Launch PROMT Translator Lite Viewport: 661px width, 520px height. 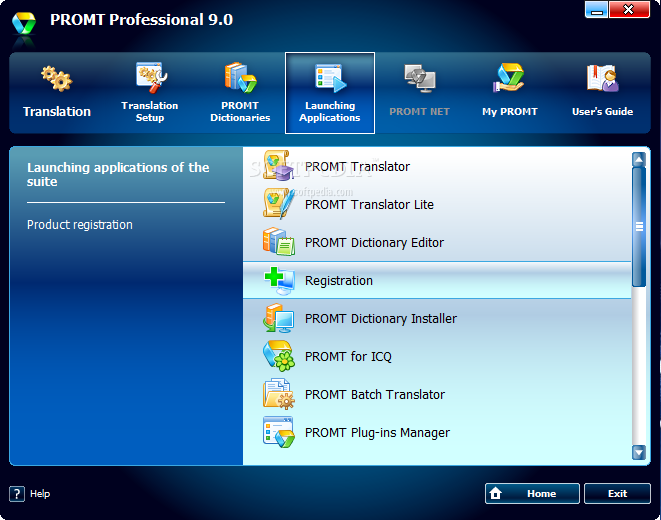(437, 204)
